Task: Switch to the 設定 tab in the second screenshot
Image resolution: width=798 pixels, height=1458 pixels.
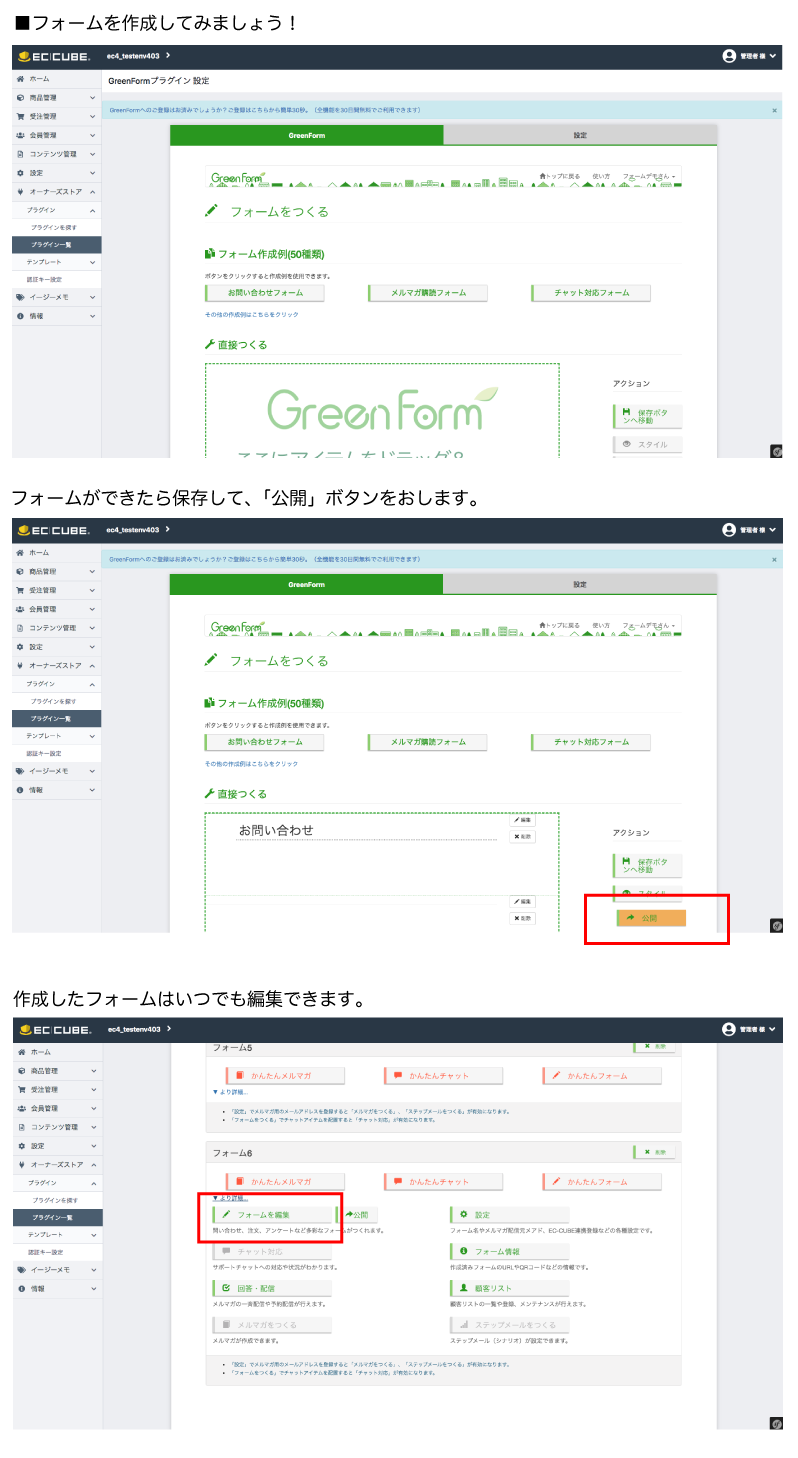Action: click(580, 584)
